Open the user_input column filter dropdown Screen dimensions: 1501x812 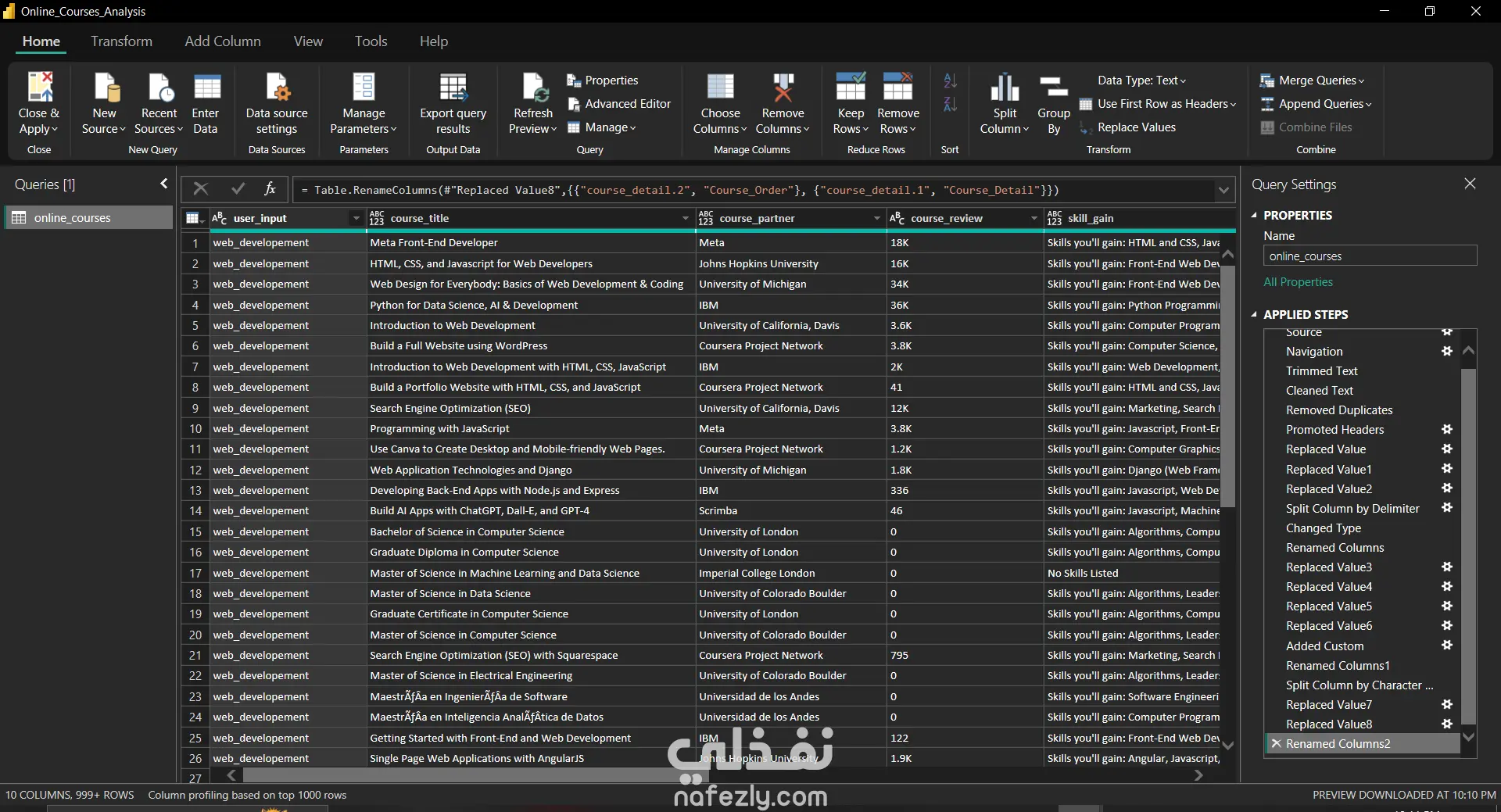point(356,218)
